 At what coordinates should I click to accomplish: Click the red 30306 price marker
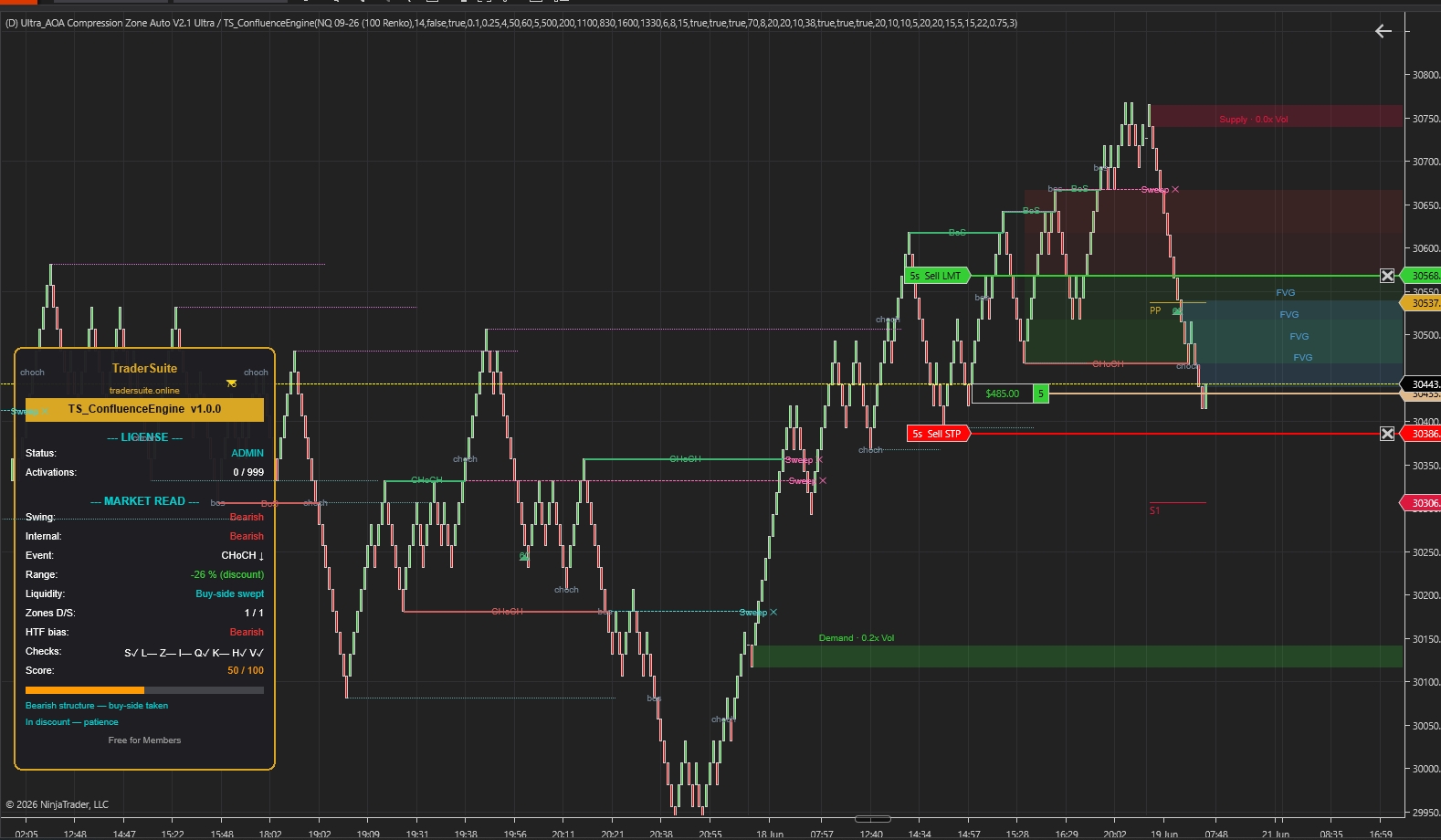click(1423, 503)
